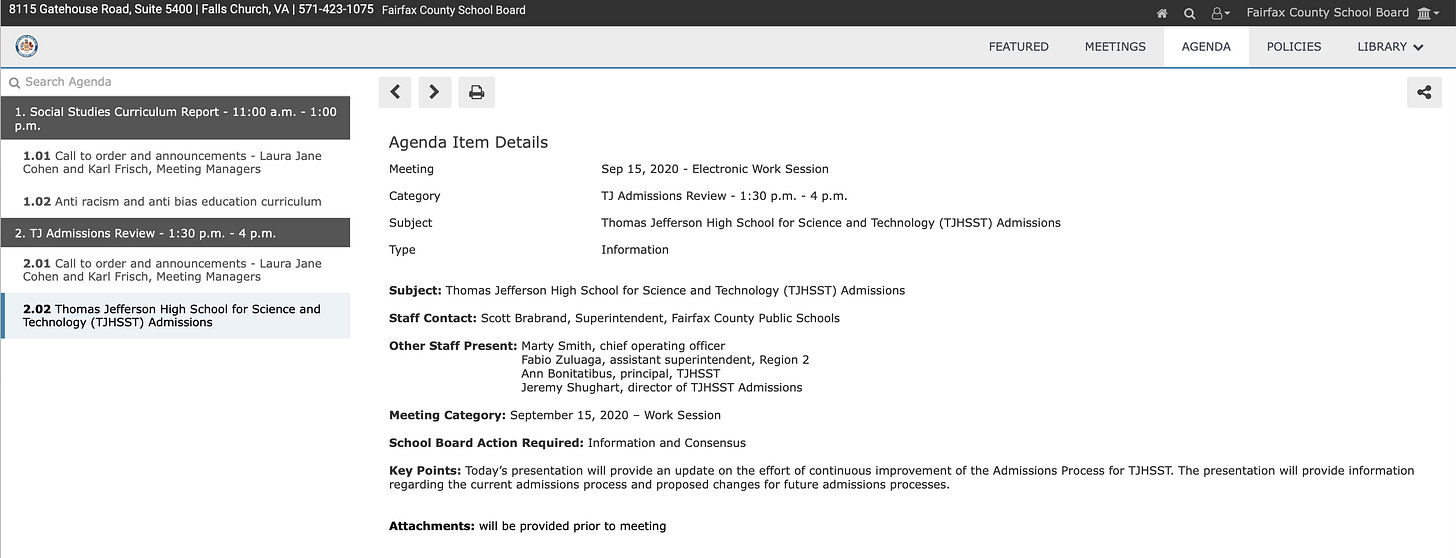This screenshot has width=1456, height=558.
Task: Click the Agenda Item Details heading
Action: (468, 142)
